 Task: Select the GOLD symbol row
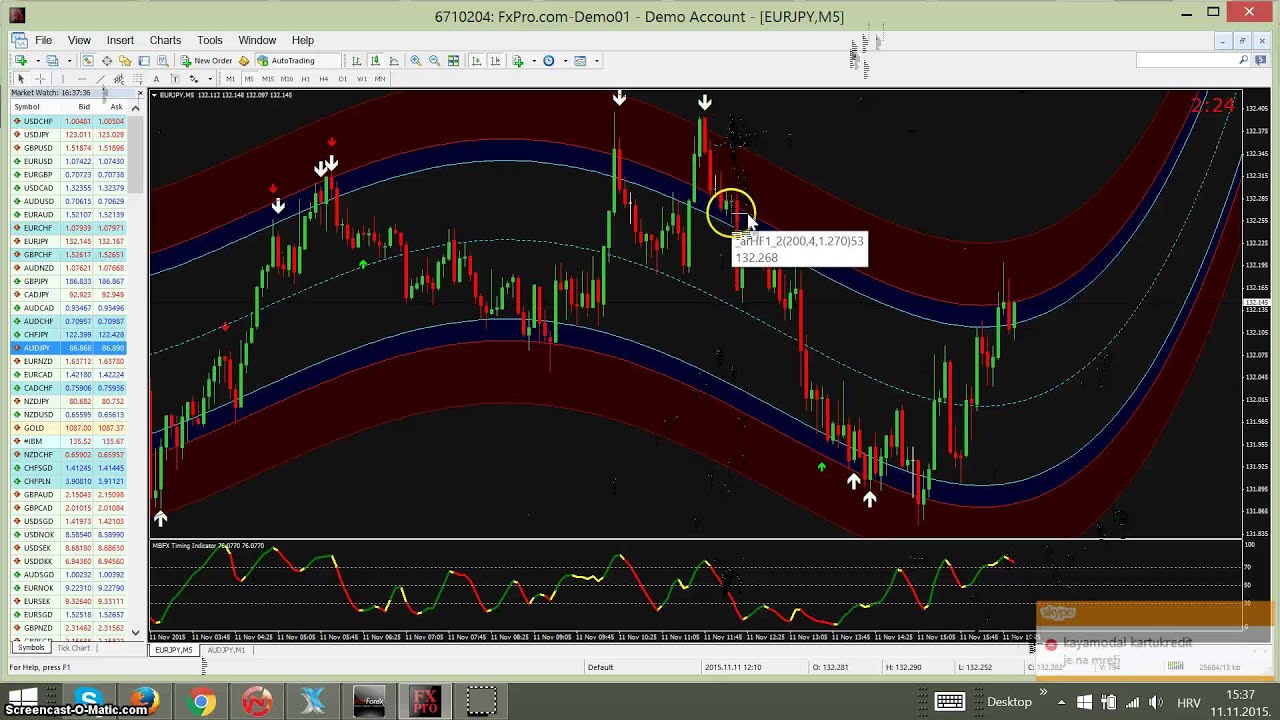point(68,428)
